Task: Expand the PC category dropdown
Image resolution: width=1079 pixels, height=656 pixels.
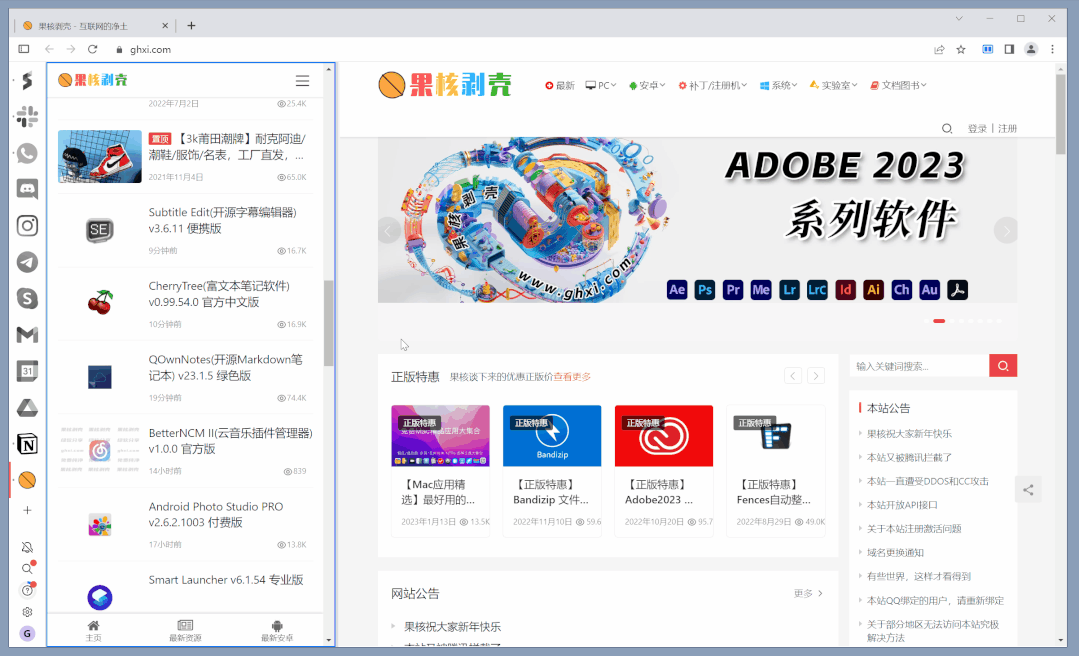Action: coord(600,85)
